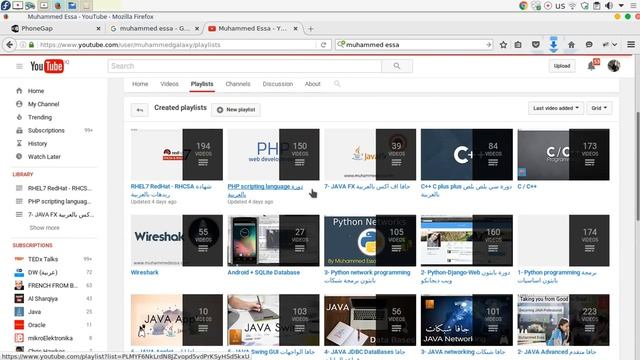640x360 pixels.
Task: Open History in the sidebar
Action: pos(37,143)
